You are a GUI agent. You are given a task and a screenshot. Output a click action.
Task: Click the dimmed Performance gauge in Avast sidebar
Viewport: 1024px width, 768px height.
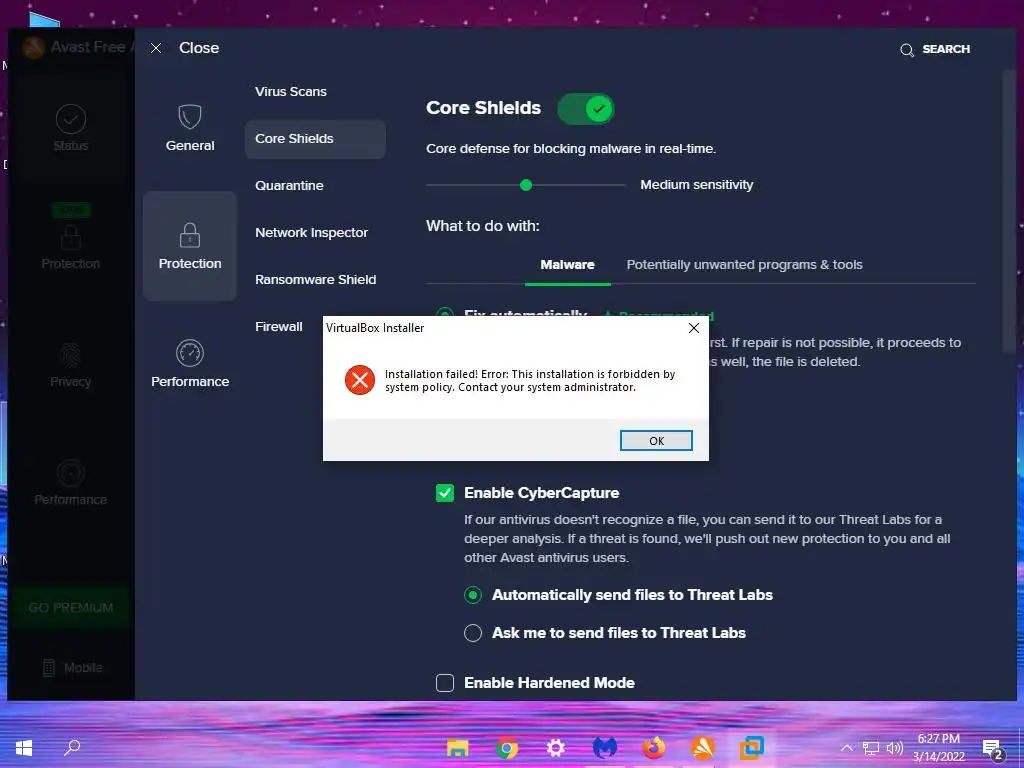[x=71, y=473]
